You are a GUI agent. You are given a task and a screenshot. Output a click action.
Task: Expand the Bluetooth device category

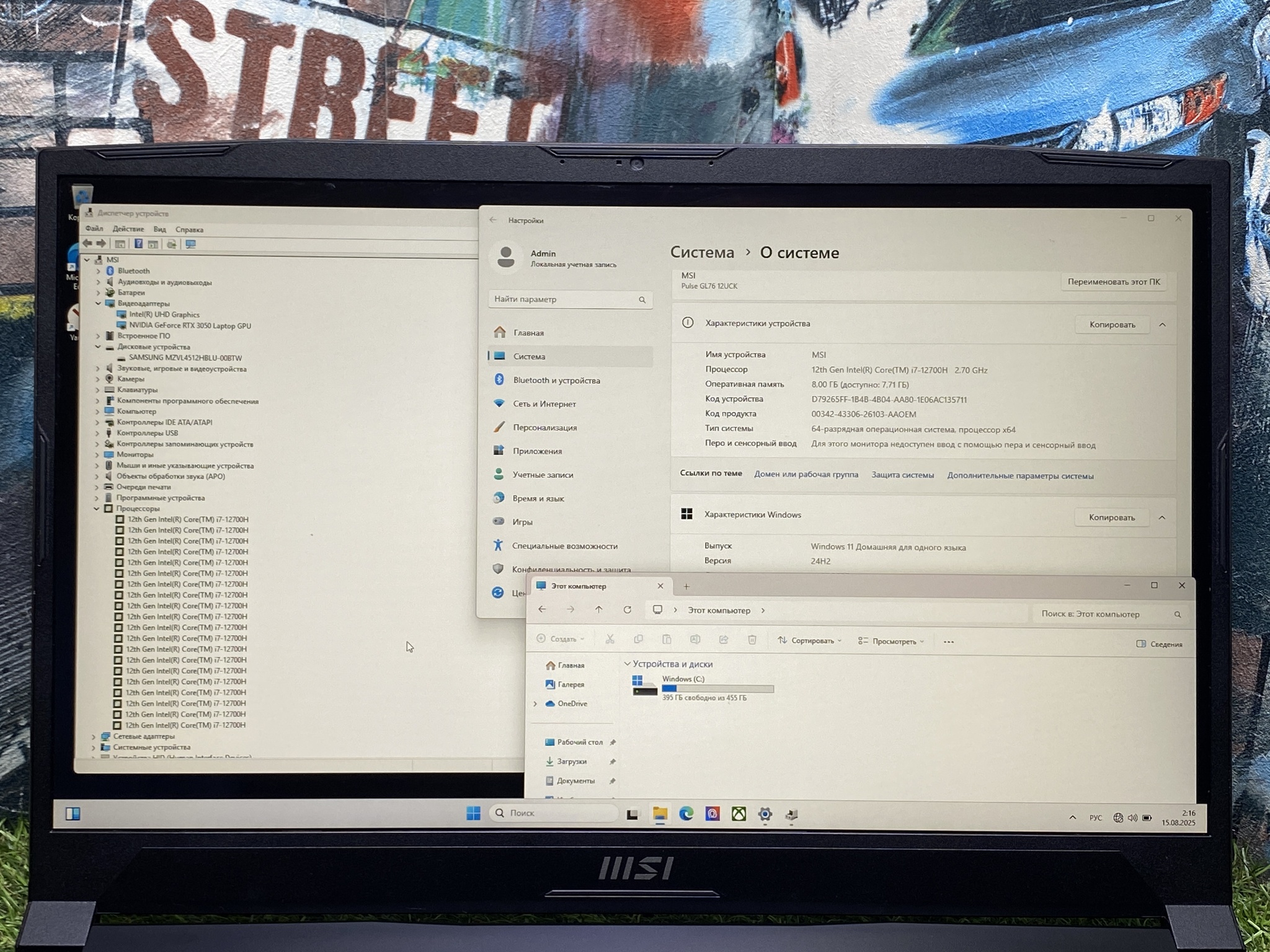[x=98, y=271]
